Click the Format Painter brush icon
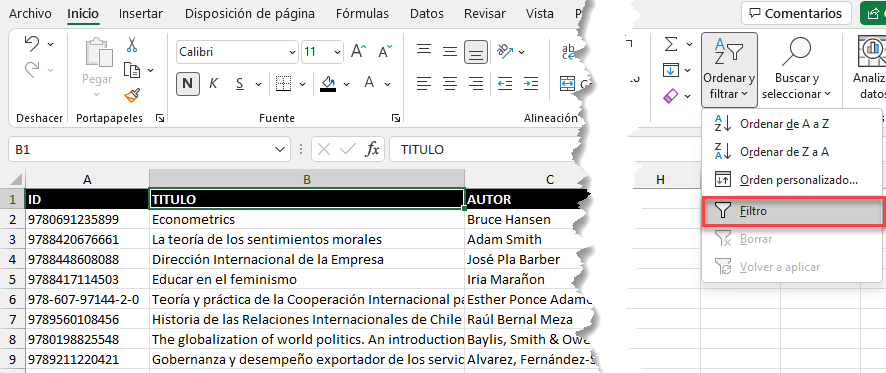 coord(132,96)
